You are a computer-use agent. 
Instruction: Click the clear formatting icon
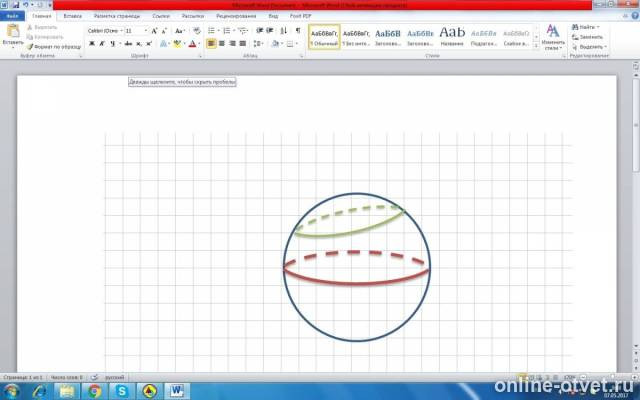[x=197, y=31]
